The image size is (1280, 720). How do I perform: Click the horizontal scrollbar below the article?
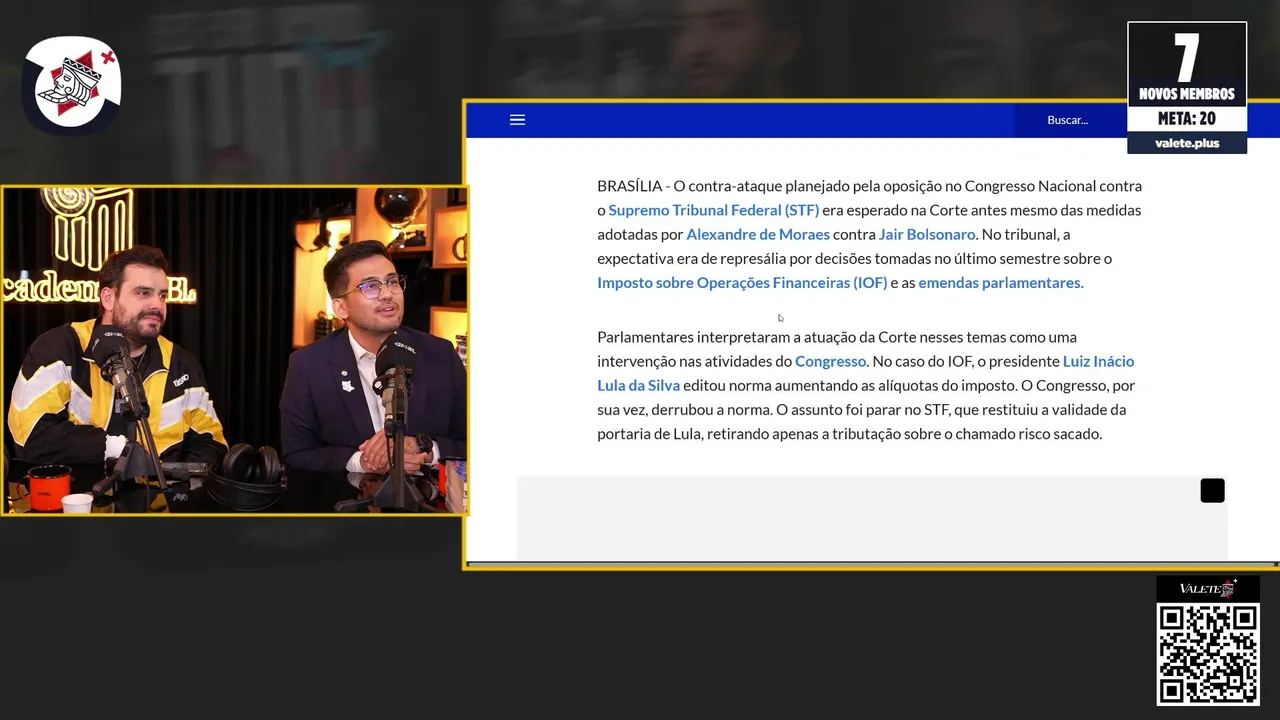pos(870,565)
